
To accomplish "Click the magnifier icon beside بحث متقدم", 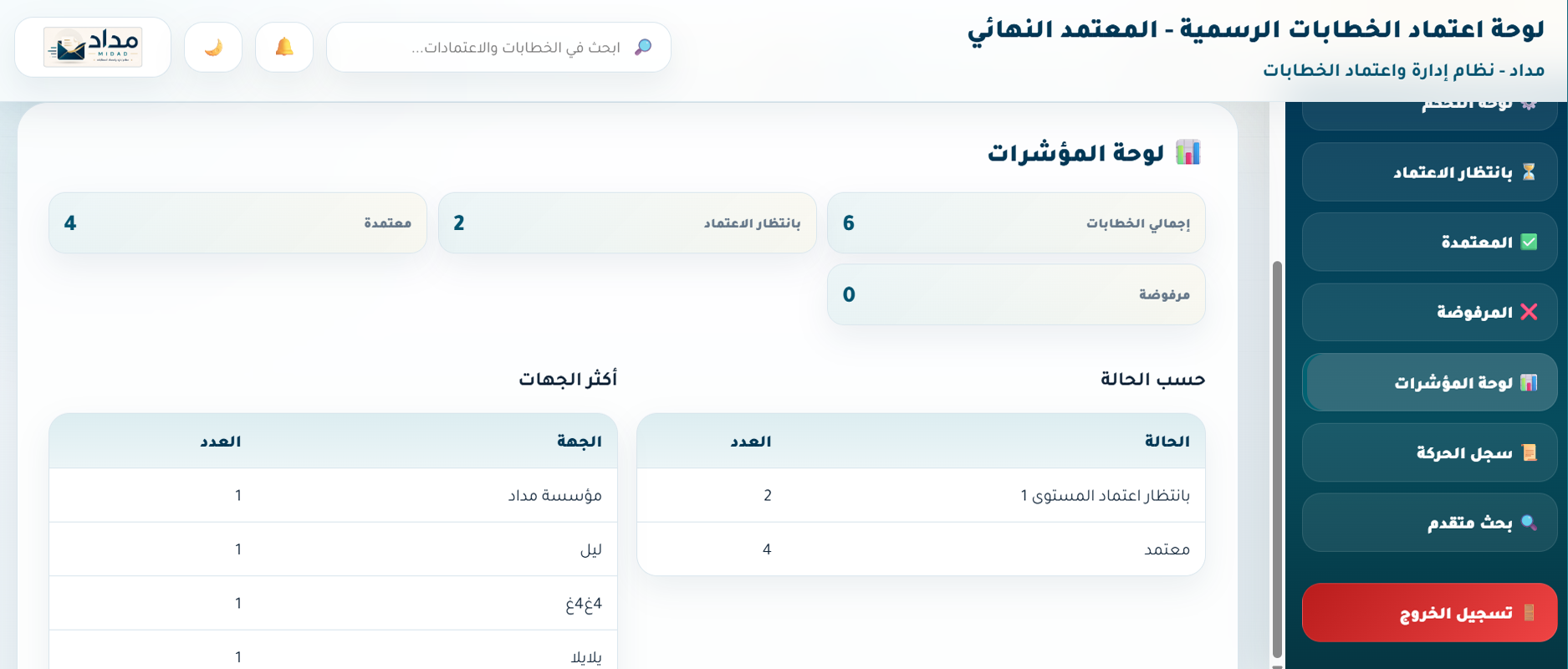I will click(x=1529, y=523).
